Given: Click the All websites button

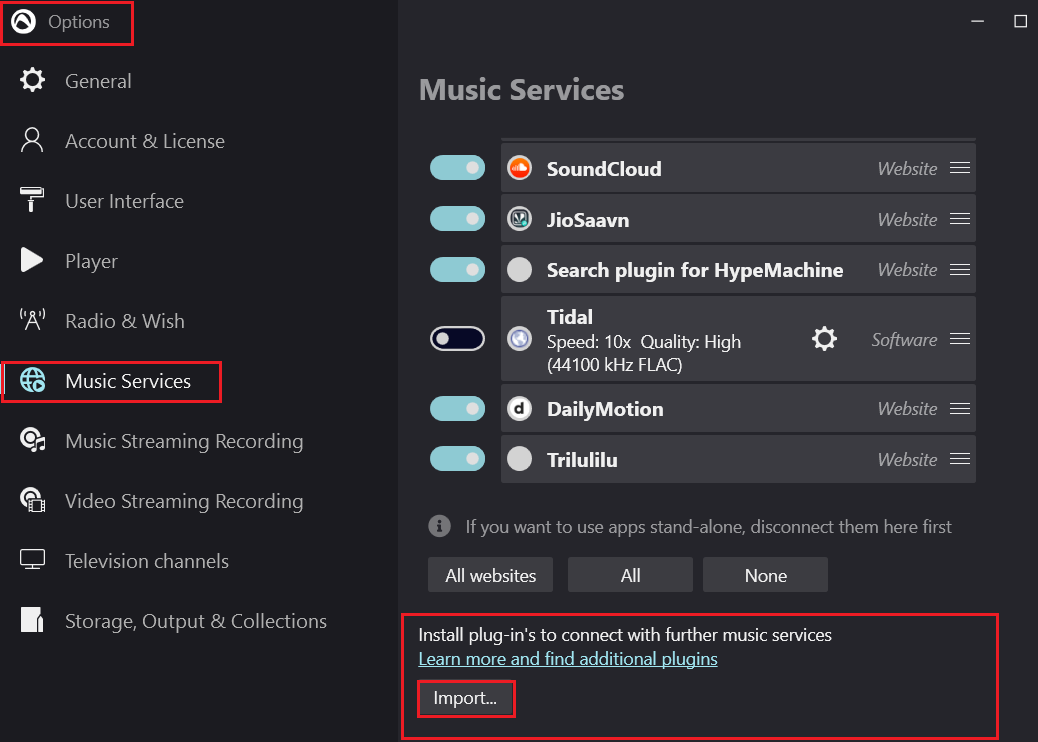Looking at the screenshot, I should point(491,575).
